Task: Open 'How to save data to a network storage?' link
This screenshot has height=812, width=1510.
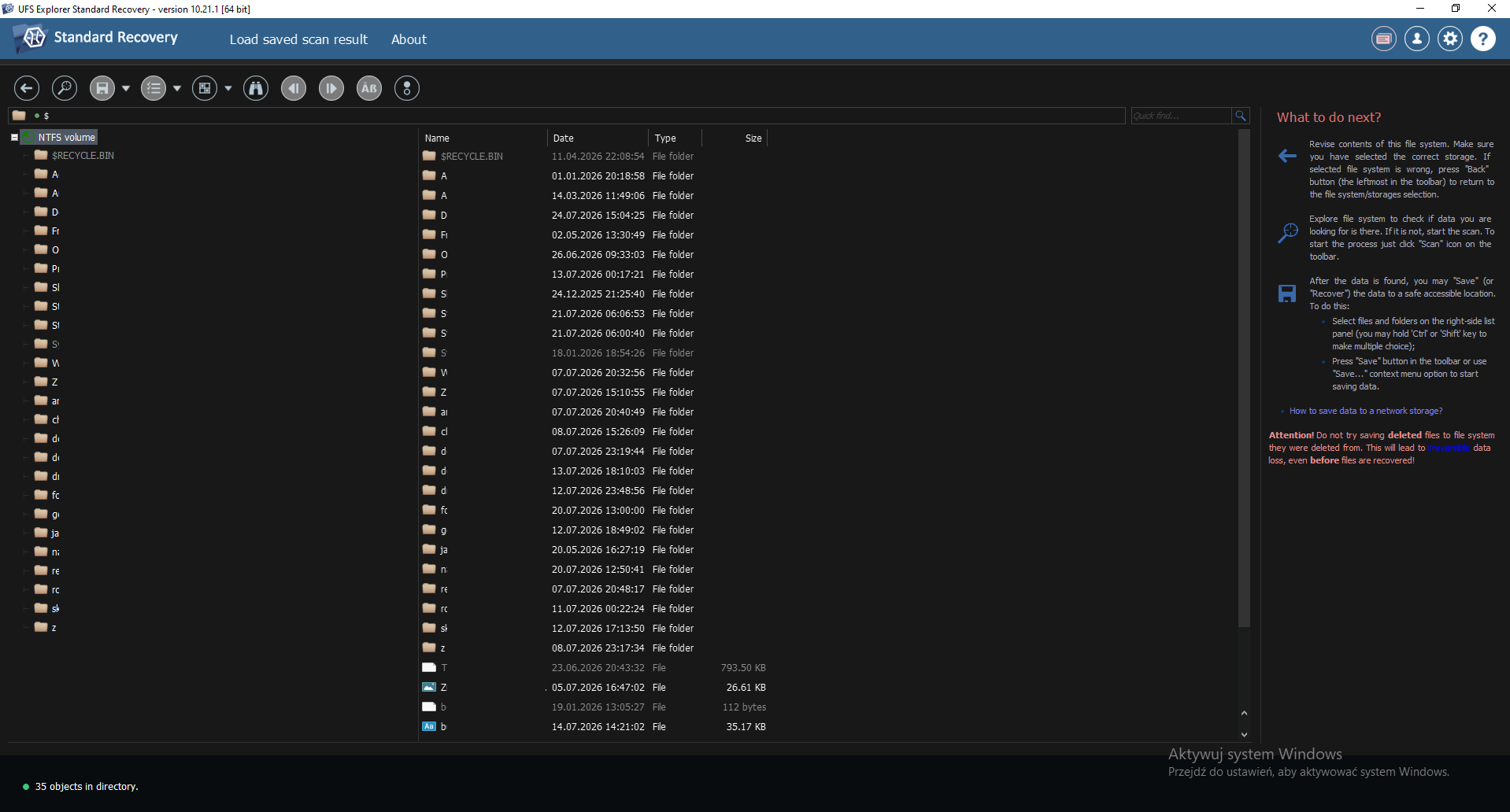Action: click(x=1366, y=411)
